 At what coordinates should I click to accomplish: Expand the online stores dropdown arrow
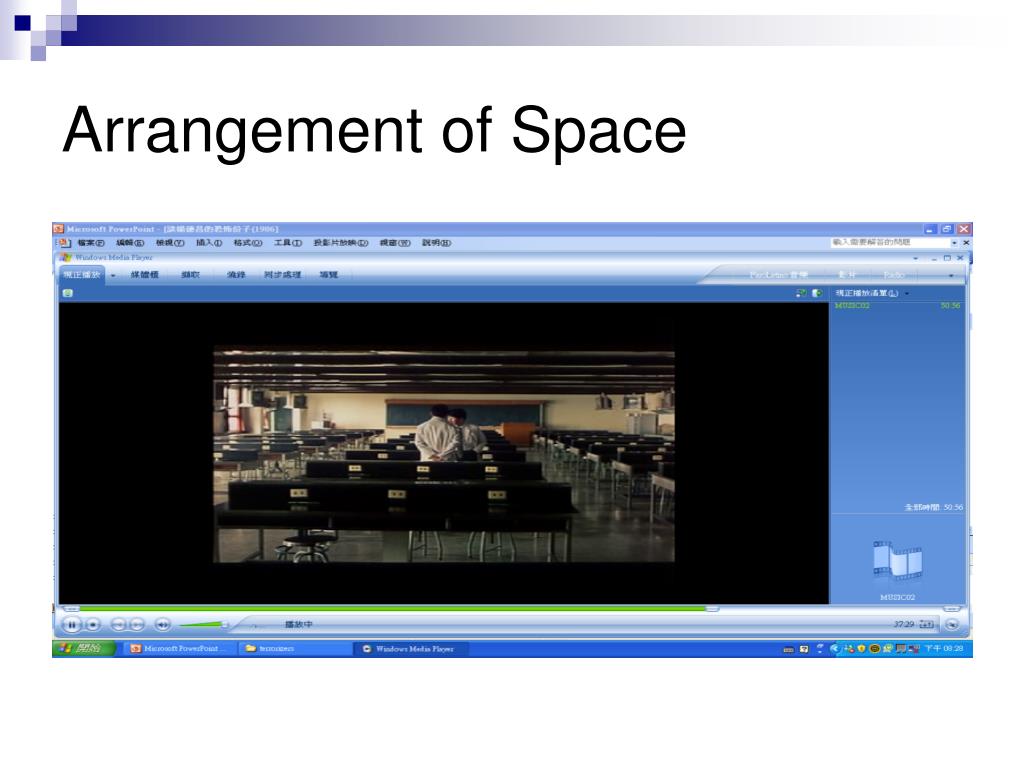click(951, 276)
